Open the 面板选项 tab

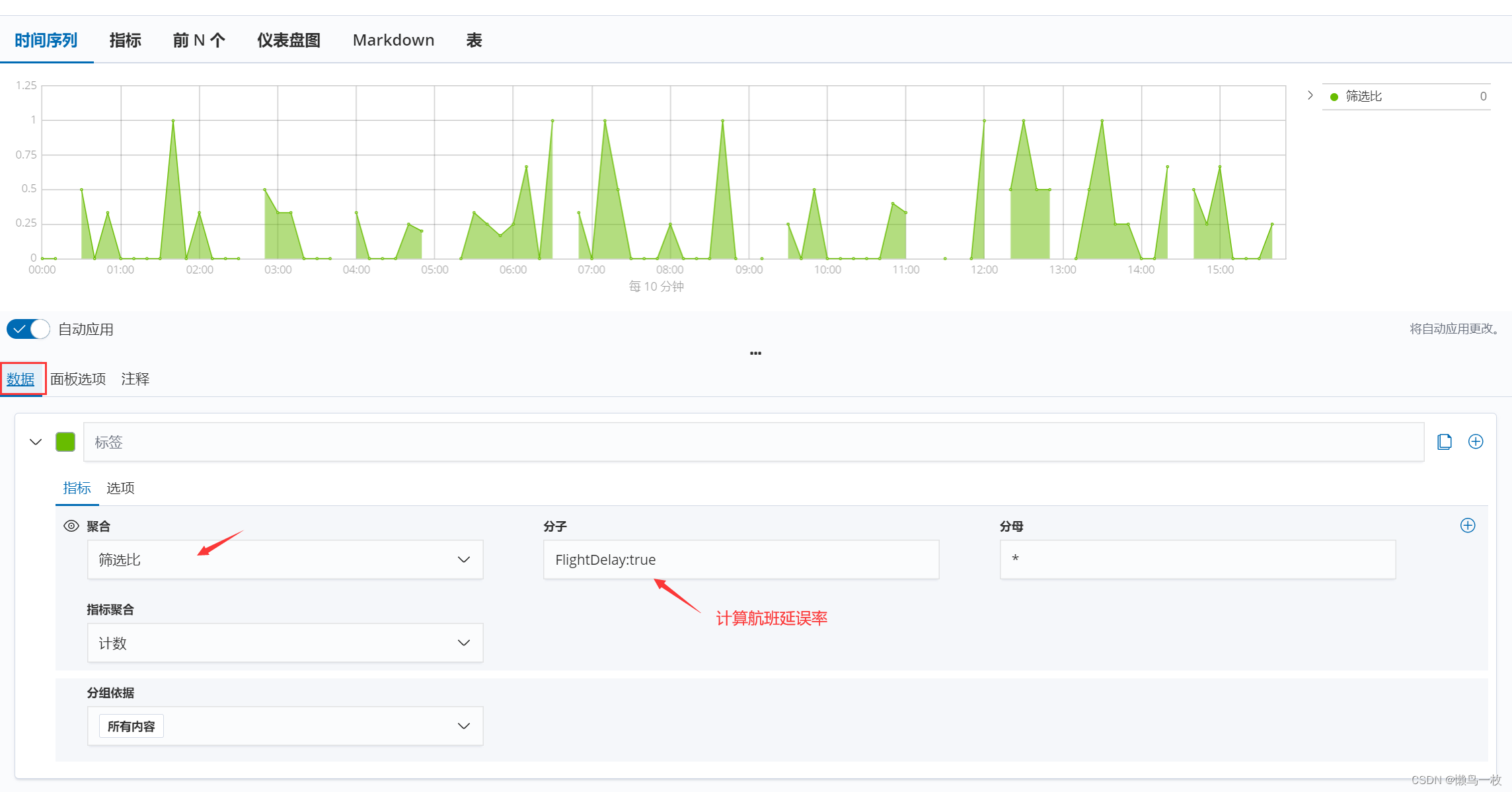(x=78, y=379)
